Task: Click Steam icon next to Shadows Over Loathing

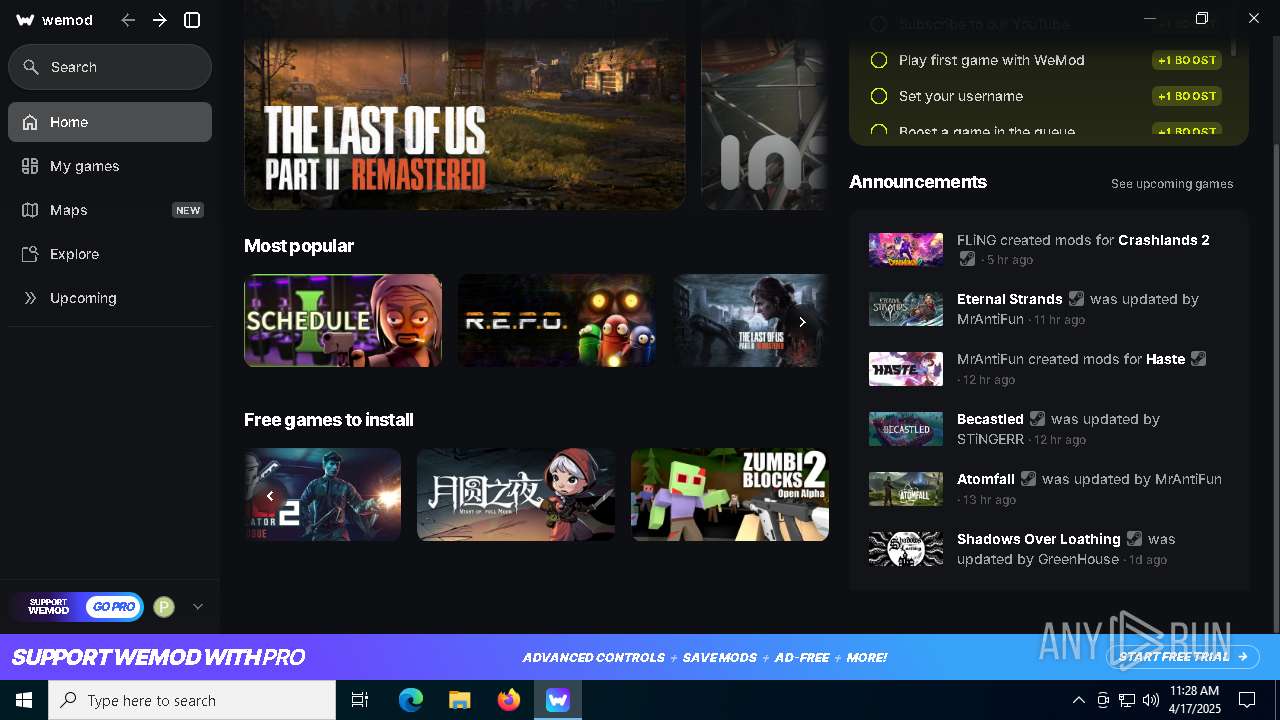Action: pyautogui.click(x=1134, y=539)
